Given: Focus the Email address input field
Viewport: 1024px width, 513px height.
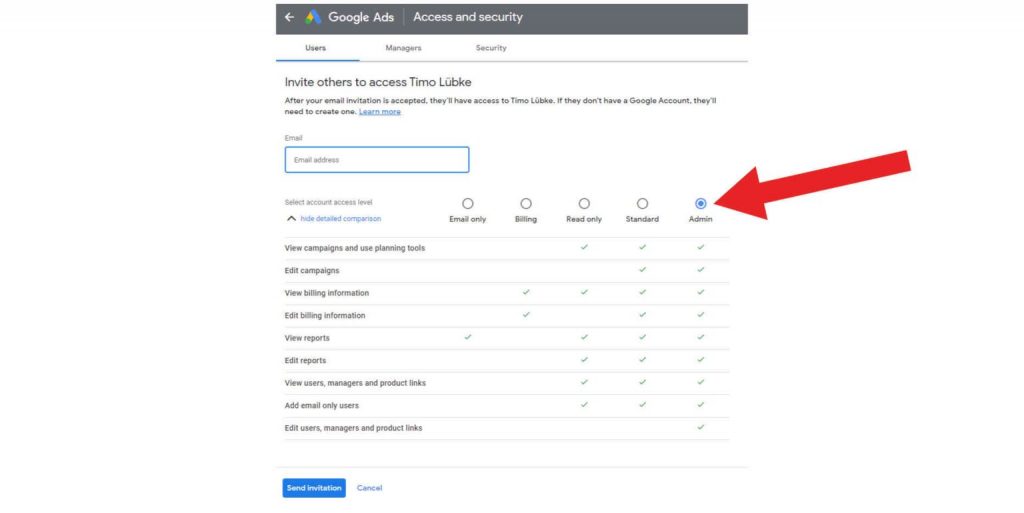Looking at the screenshot, I should tap(377, 160).
